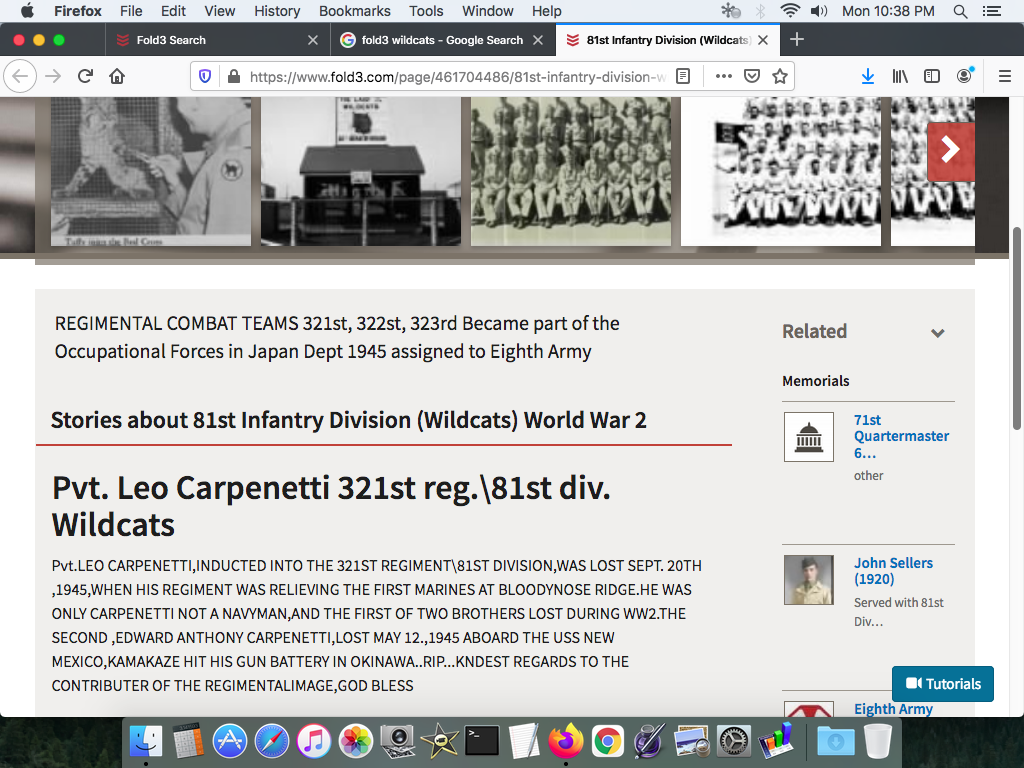This screenshot has height=768, width=1024.
Task: Open the John Sellers (1920) memorial link
Action: [893, 571]
